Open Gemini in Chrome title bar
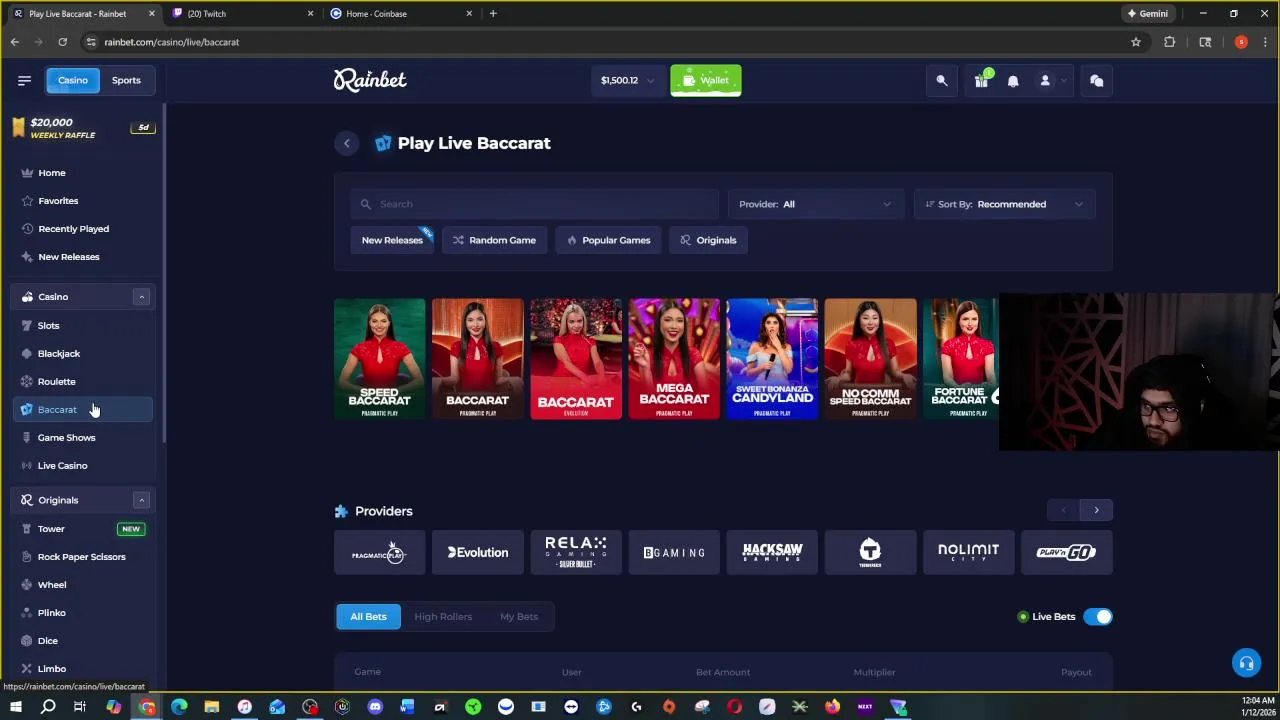The height and width of the screenshot is (720, 1280). tap(1148, 14)
